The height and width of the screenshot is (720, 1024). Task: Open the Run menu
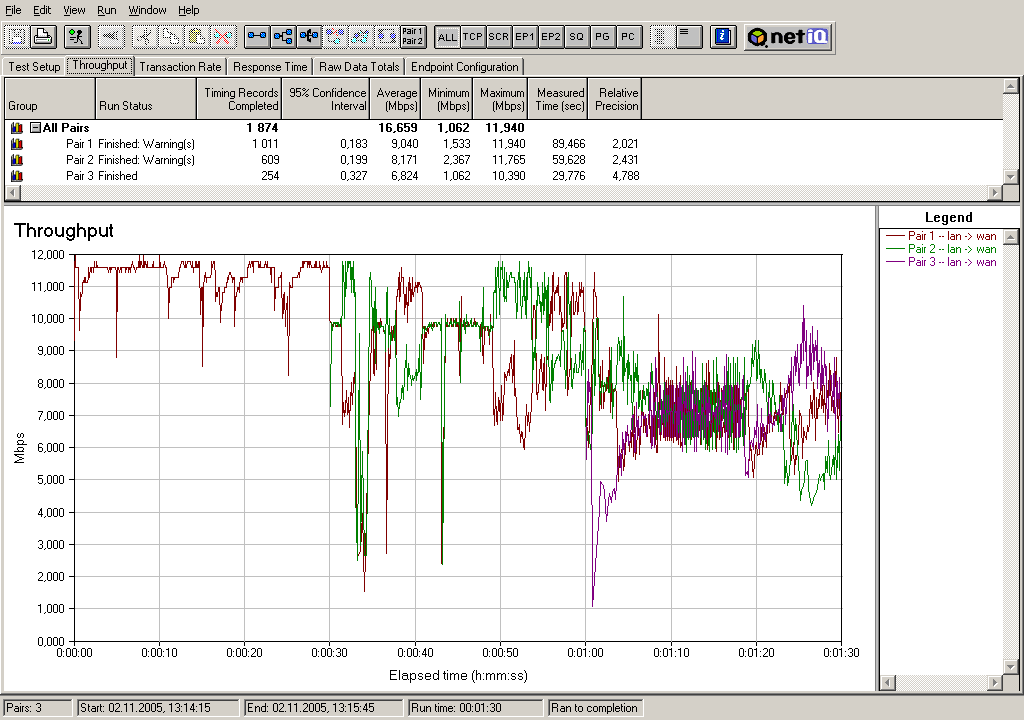tap(106, 10)
